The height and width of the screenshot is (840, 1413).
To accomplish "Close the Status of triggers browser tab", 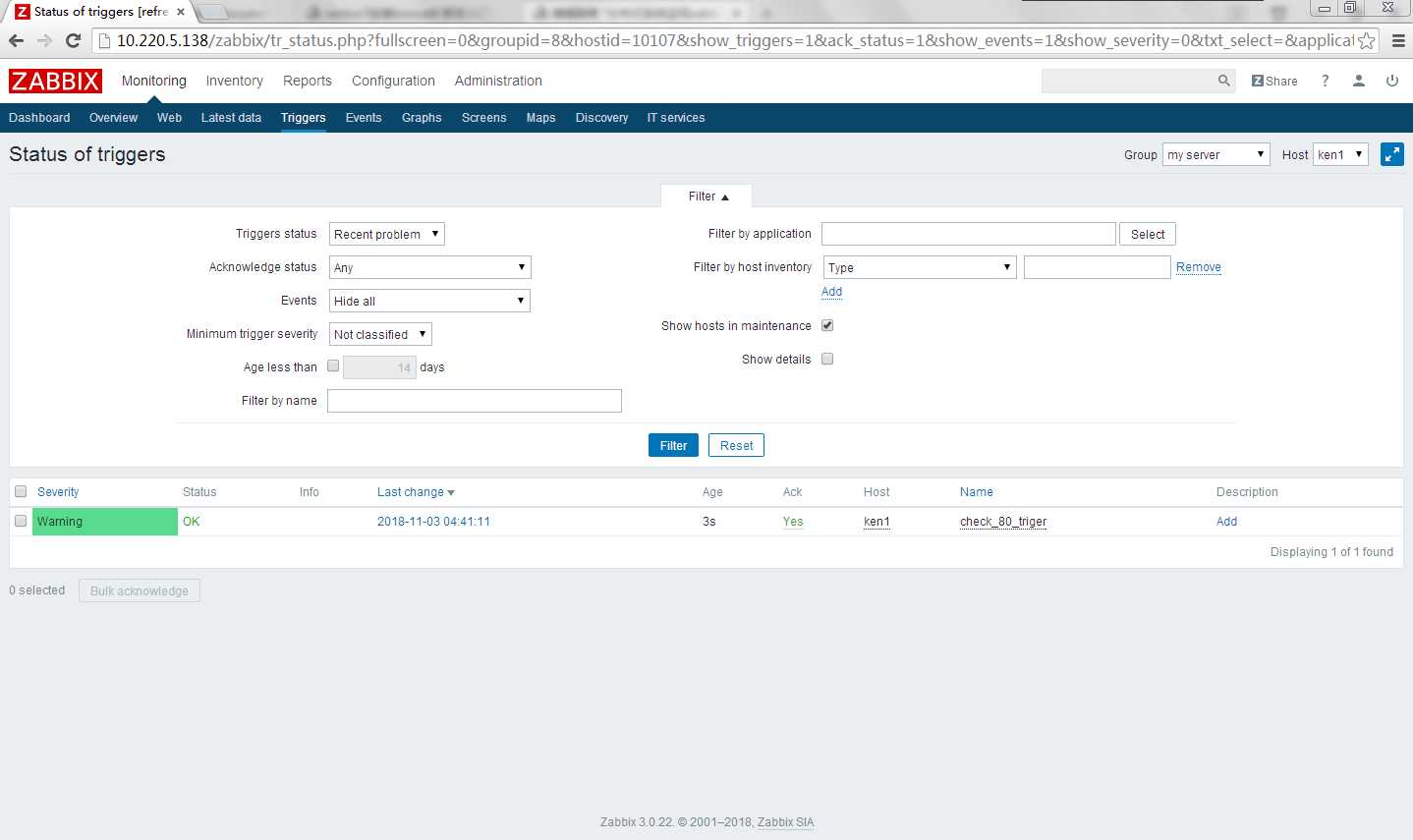I will click(181, 12).
